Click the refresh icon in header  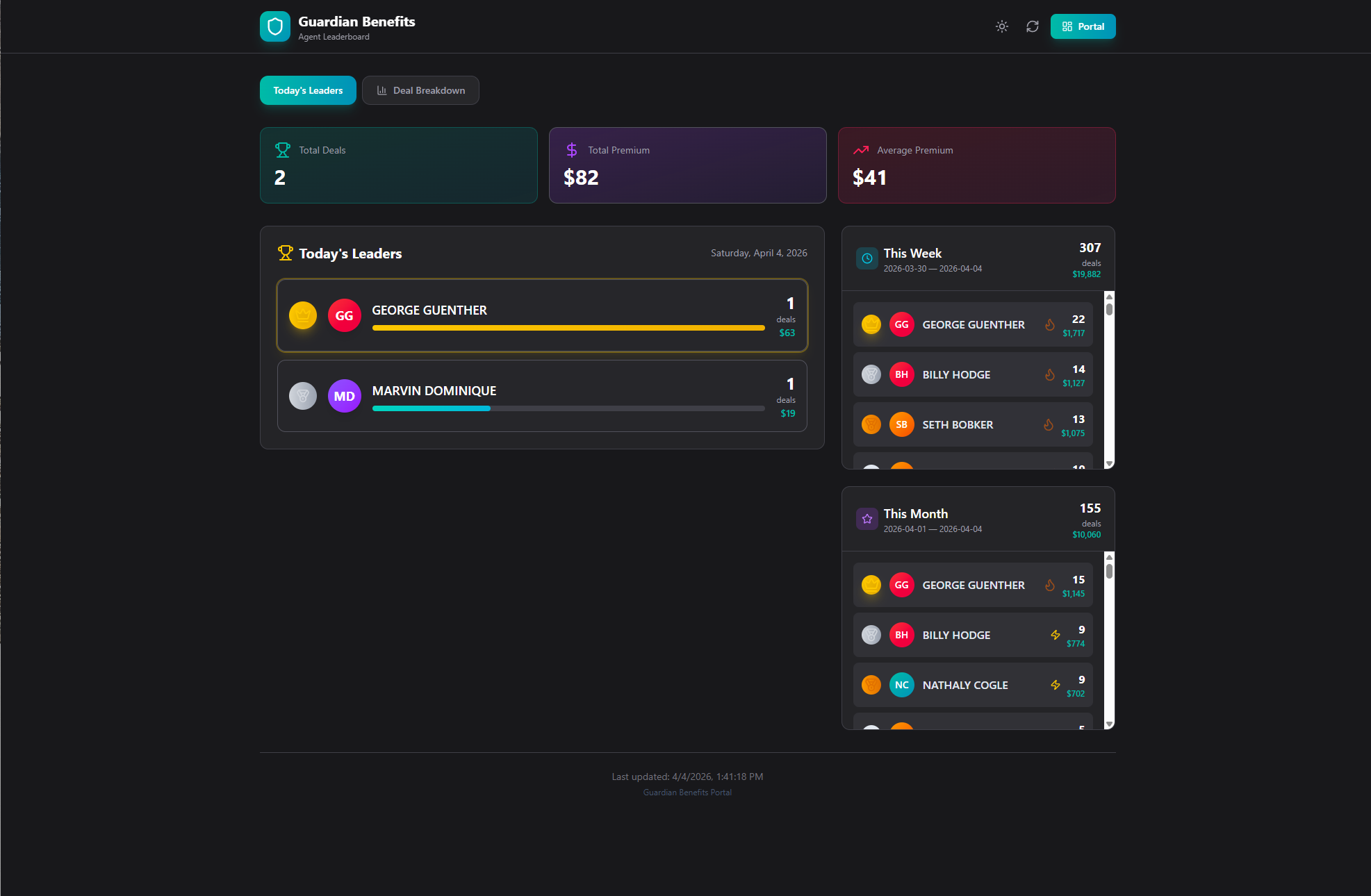1032,26
